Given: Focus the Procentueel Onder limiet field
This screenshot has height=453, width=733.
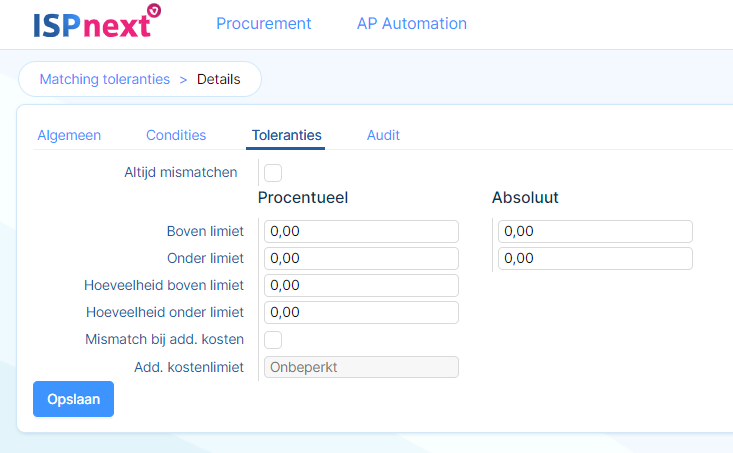Looking at the screenshot, I should pos(361,259).
